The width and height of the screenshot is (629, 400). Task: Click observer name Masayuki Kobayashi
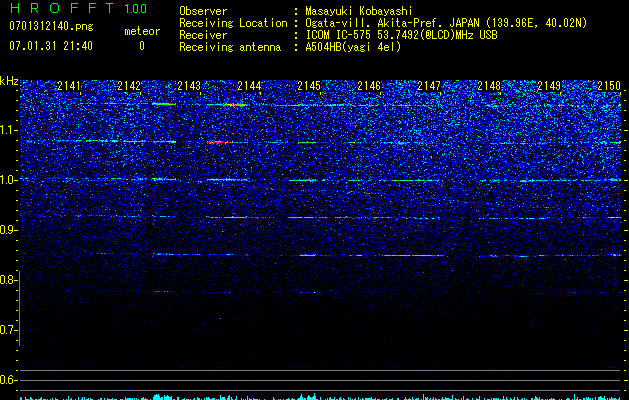359,11
